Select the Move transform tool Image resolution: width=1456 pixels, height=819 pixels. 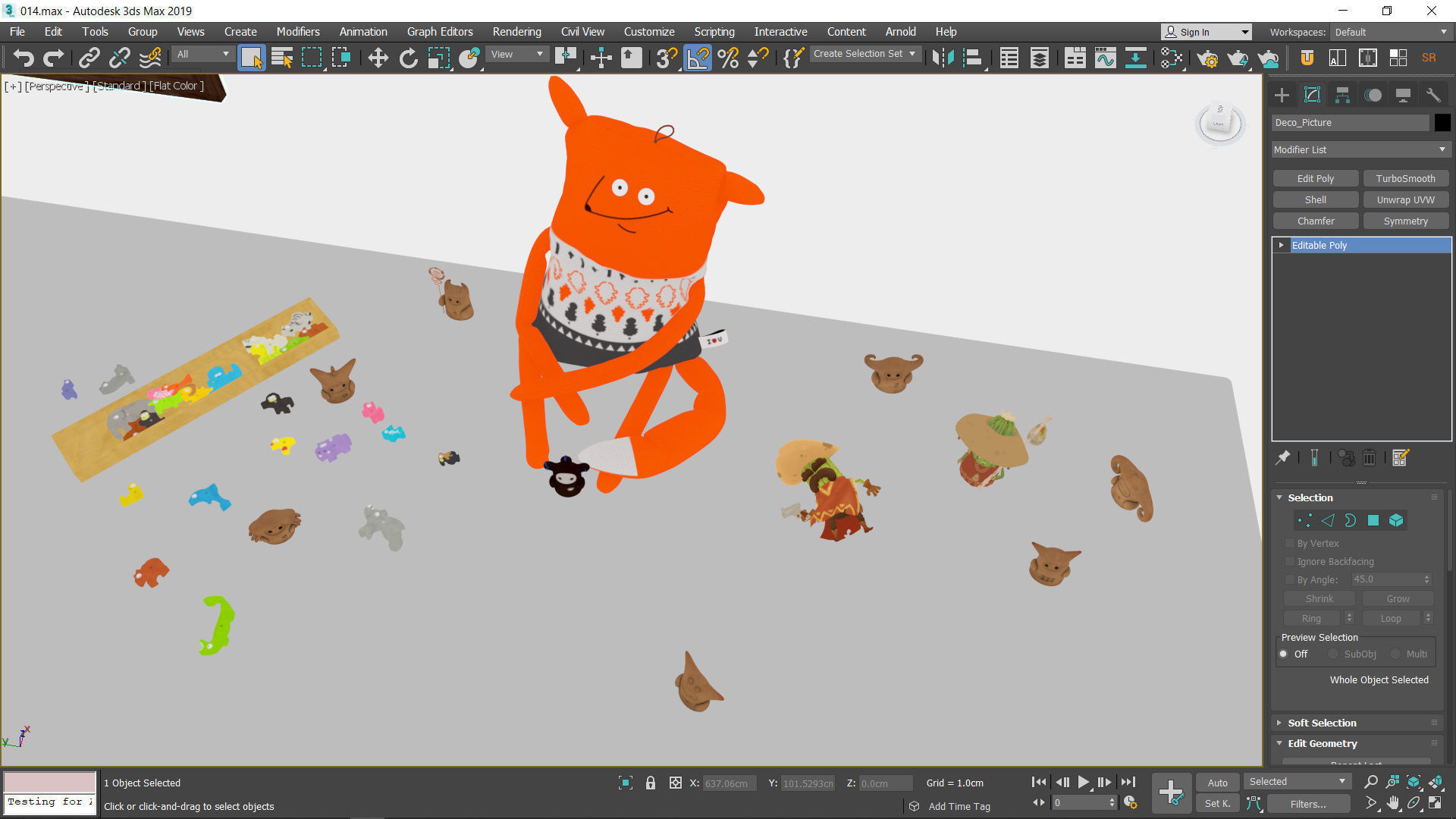point(378,58)
